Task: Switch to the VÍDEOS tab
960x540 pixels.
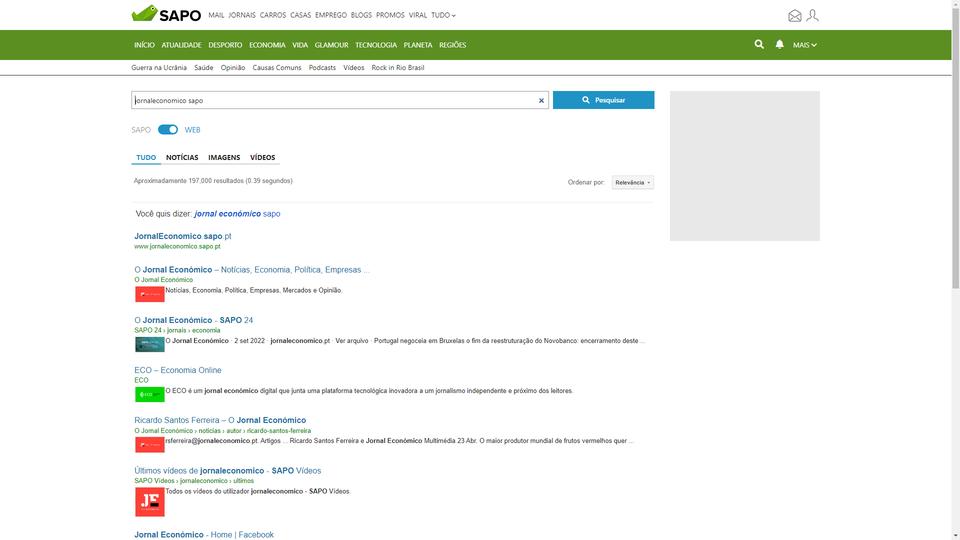Action: [x=263, y=157]
